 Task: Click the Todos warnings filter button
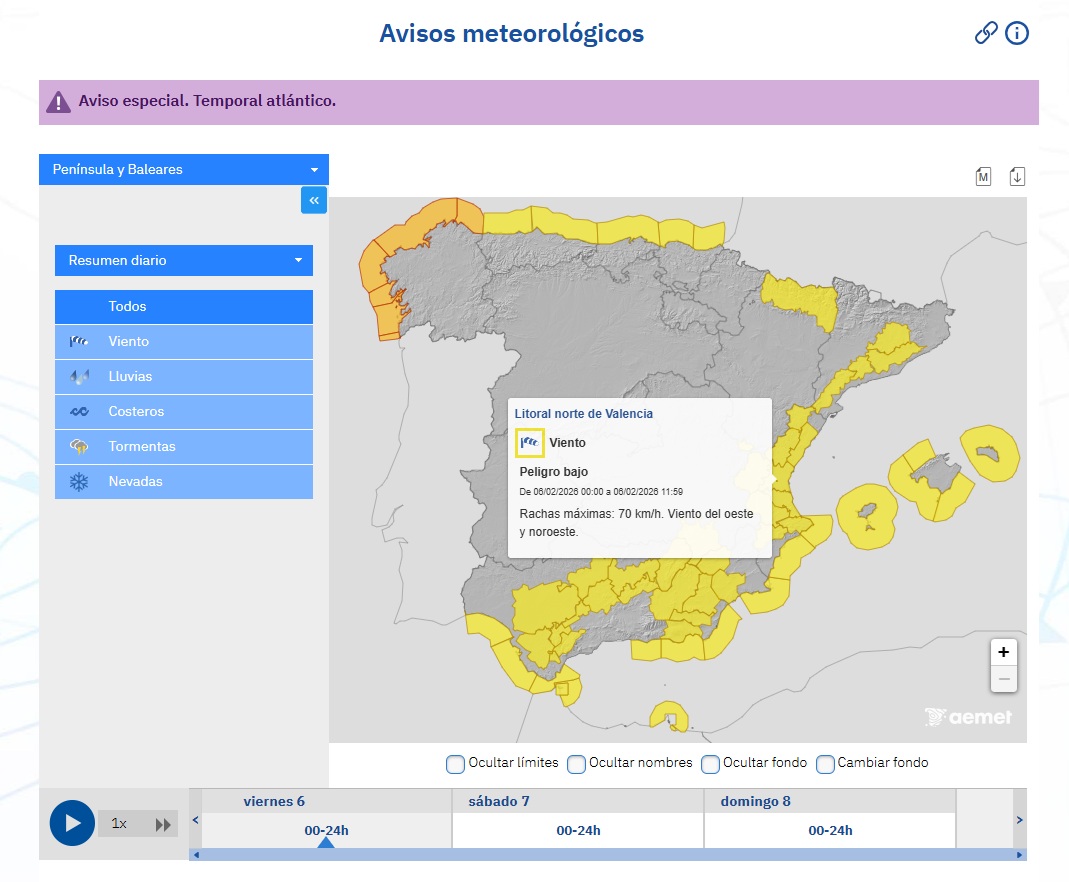click(184, 306)
